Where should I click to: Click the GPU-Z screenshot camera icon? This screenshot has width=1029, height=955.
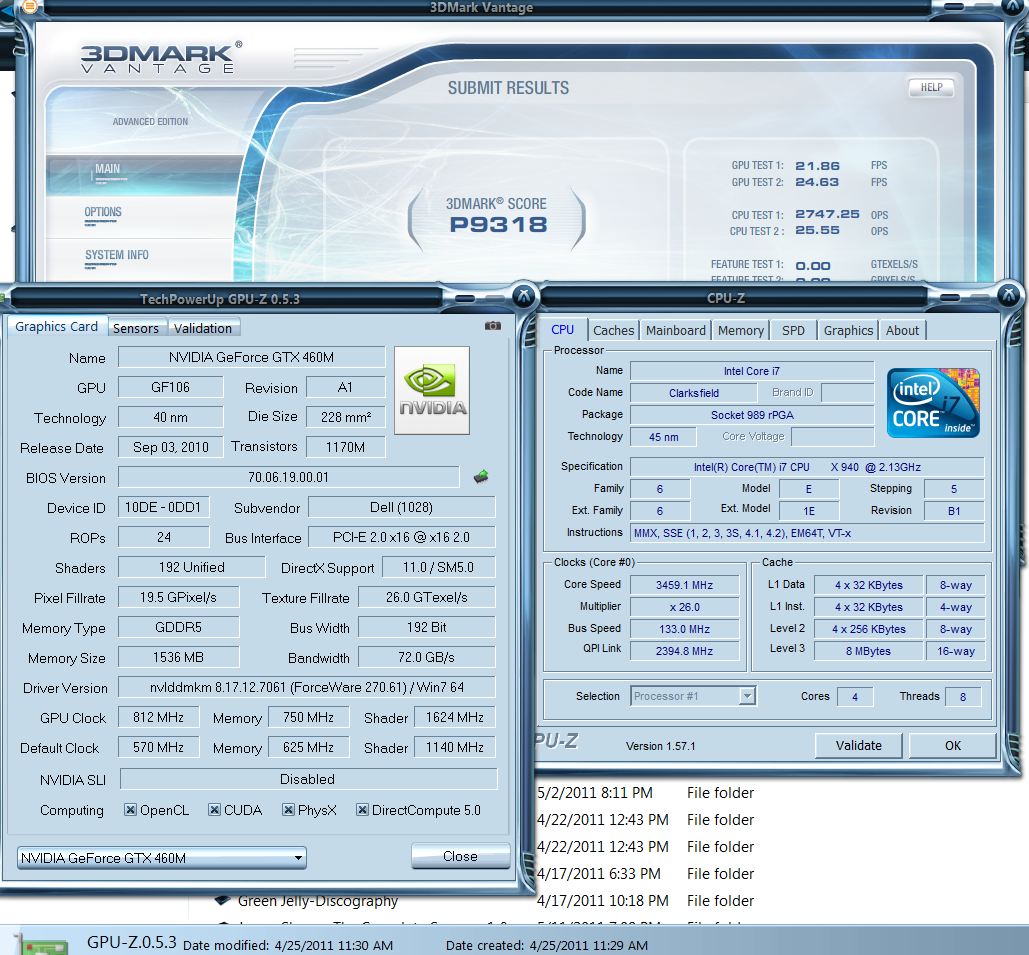(493, 326)
